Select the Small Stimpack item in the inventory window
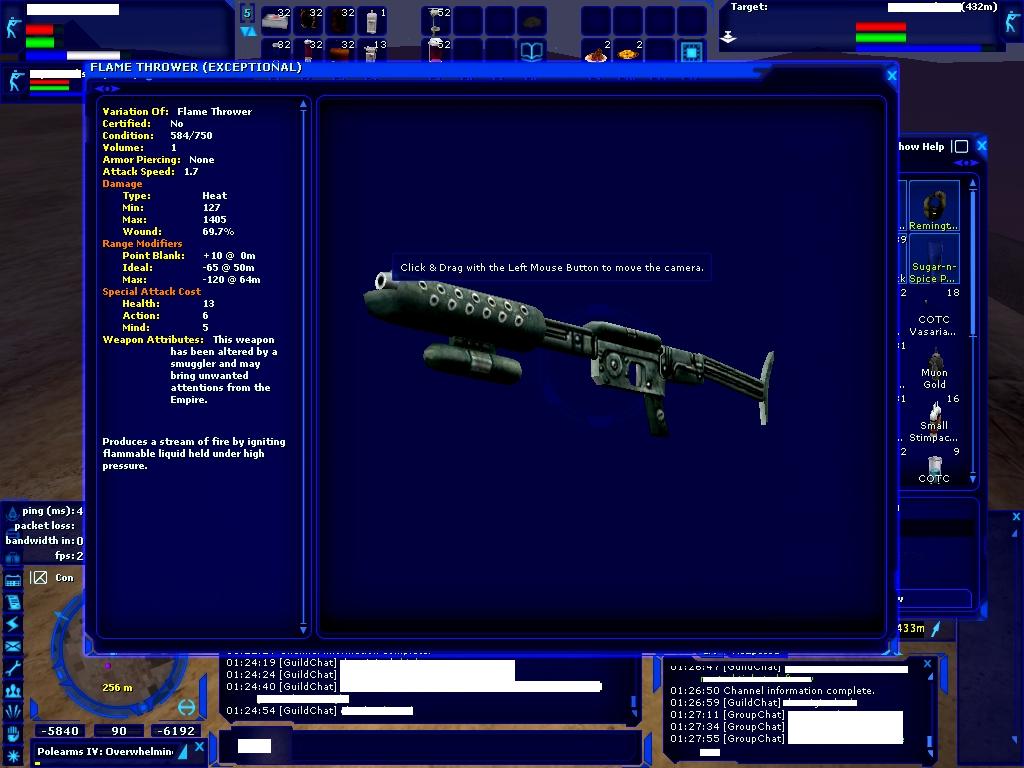The height and width of the screenshot is (768, 1024). pyautogui.click(x=934, y=420)
